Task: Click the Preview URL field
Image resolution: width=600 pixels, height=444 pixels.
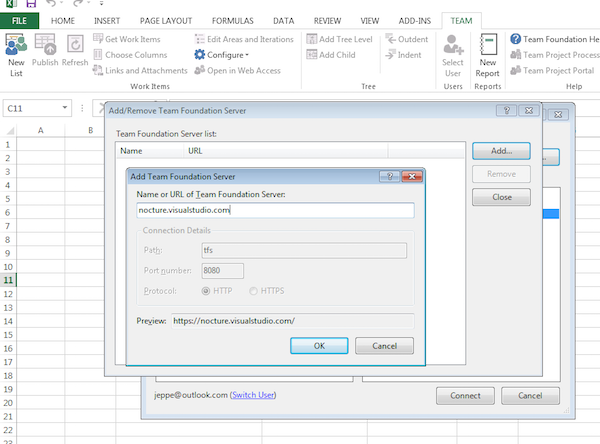Action: click(x=292, y=321)
